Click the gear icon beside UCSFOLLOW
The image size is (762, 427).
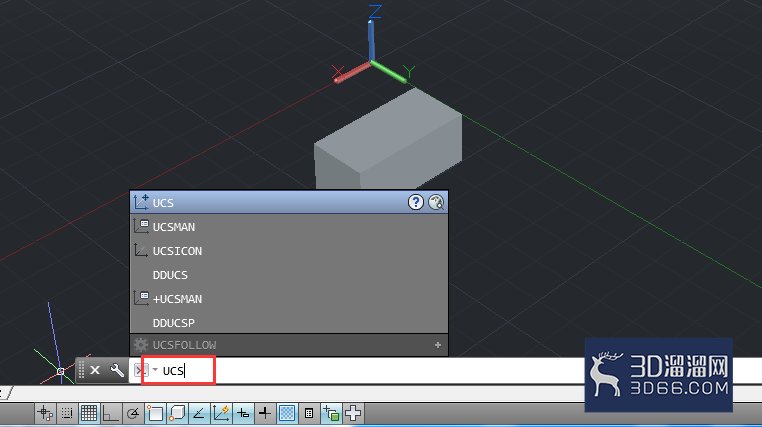[x=141, y=345]
